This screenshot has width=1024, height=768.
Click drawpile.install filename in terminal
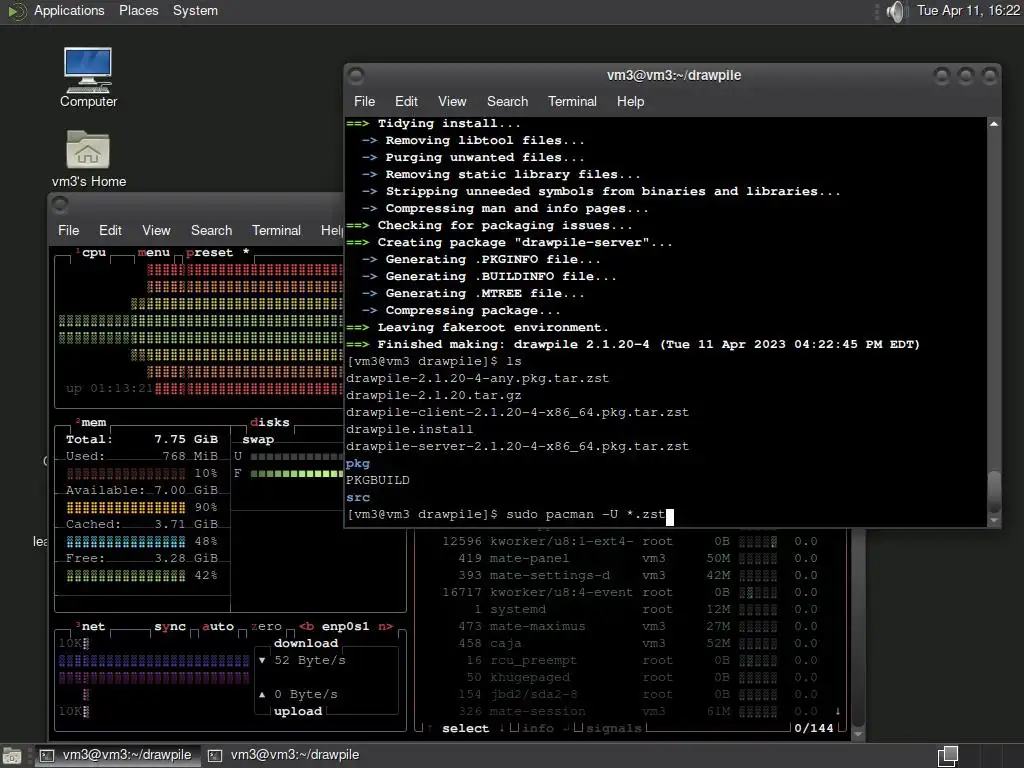click(x=409, y=429)
